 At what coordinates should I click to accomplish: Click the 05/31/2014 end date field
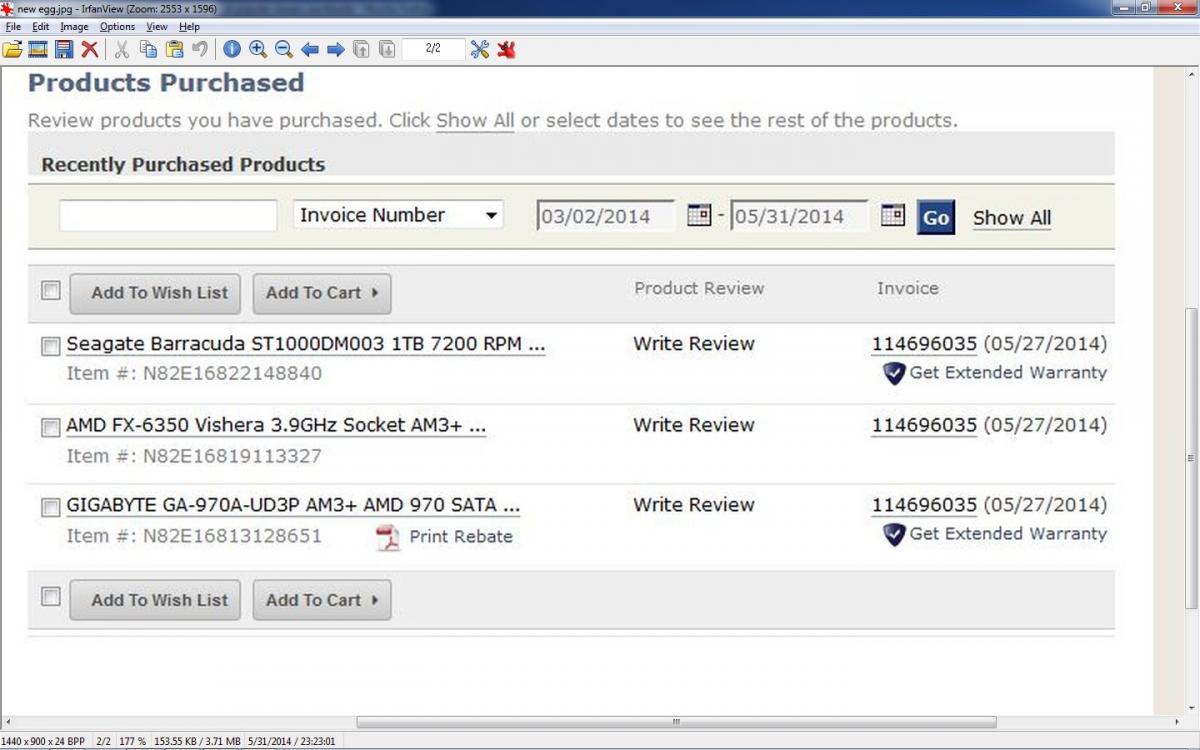800,216
